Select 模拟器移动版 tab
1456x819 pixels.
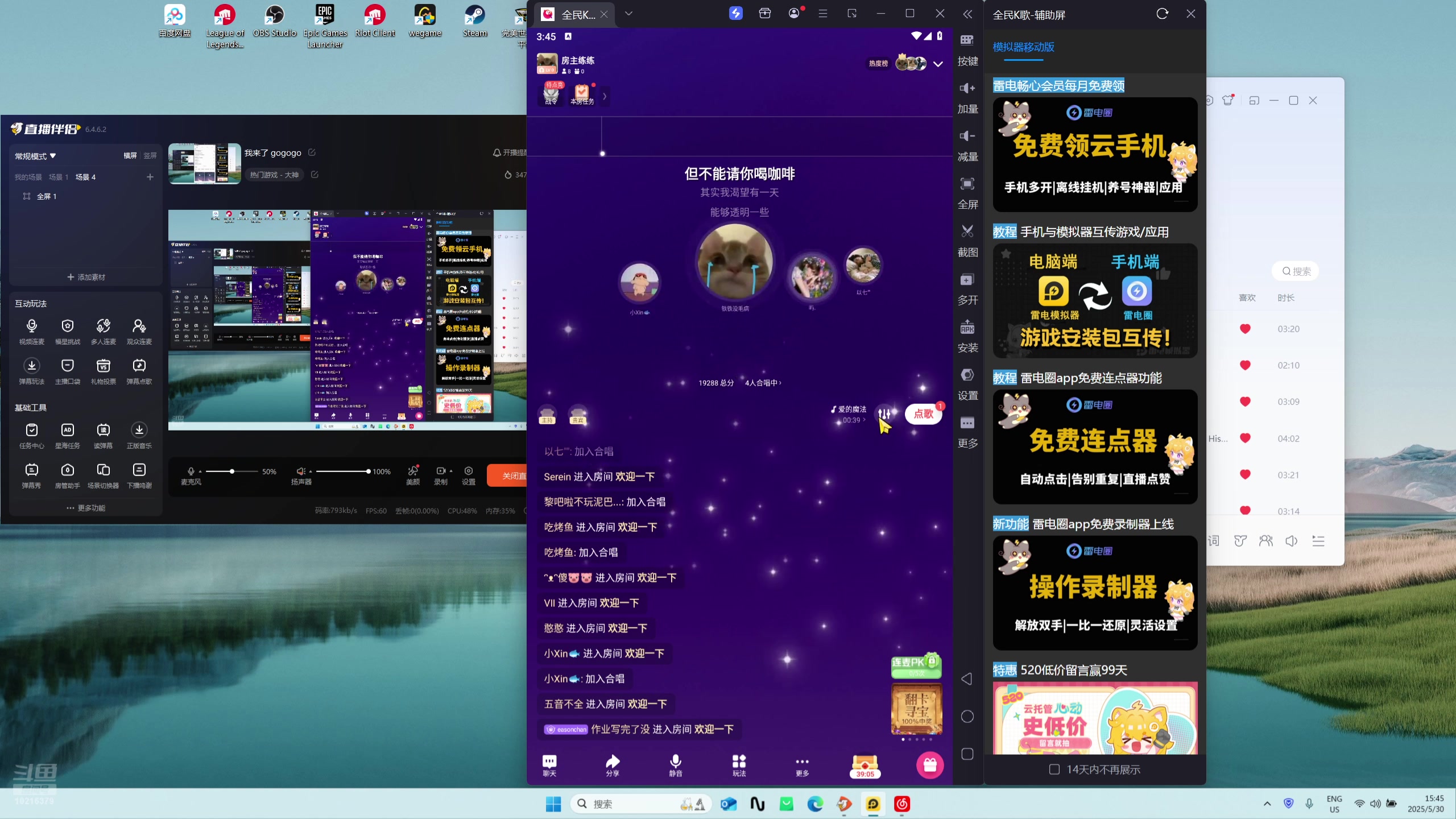1023,47
